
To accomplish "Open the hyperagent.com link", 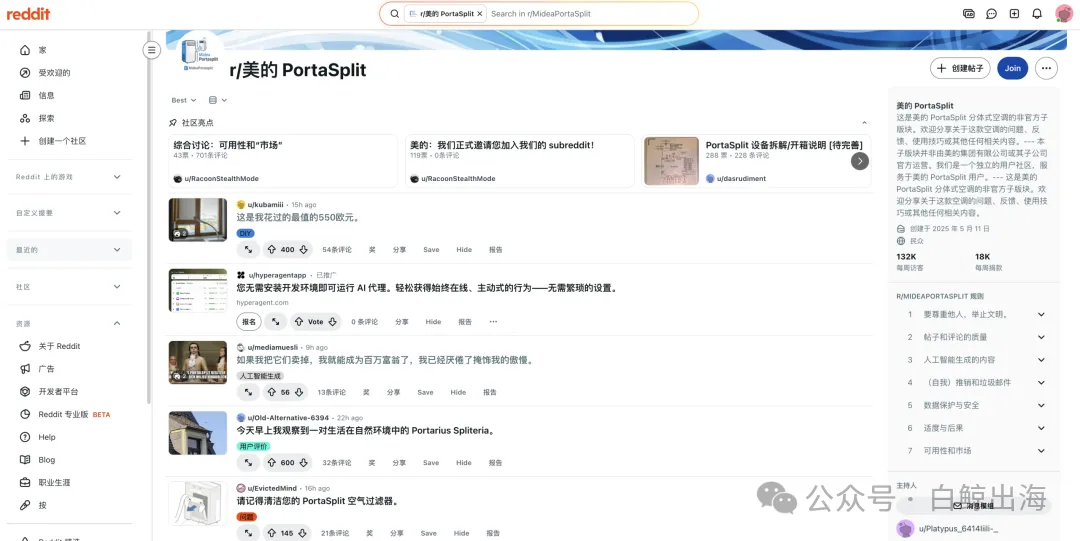I will pyautogui.click(x=262, y=303).
